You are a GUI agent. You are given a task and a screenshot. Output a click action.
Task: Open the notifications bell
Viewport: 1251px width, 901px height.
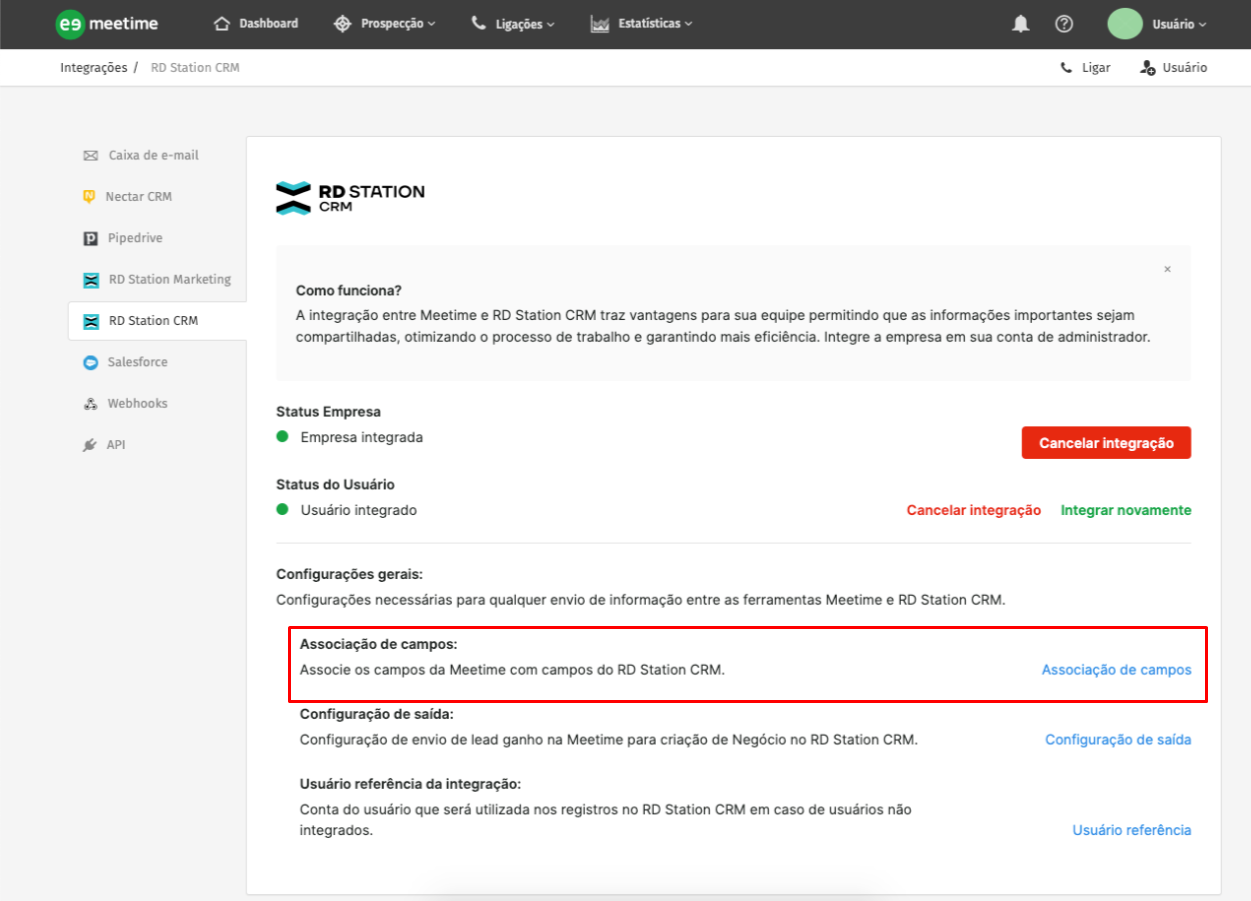(x=1021, y=24)
